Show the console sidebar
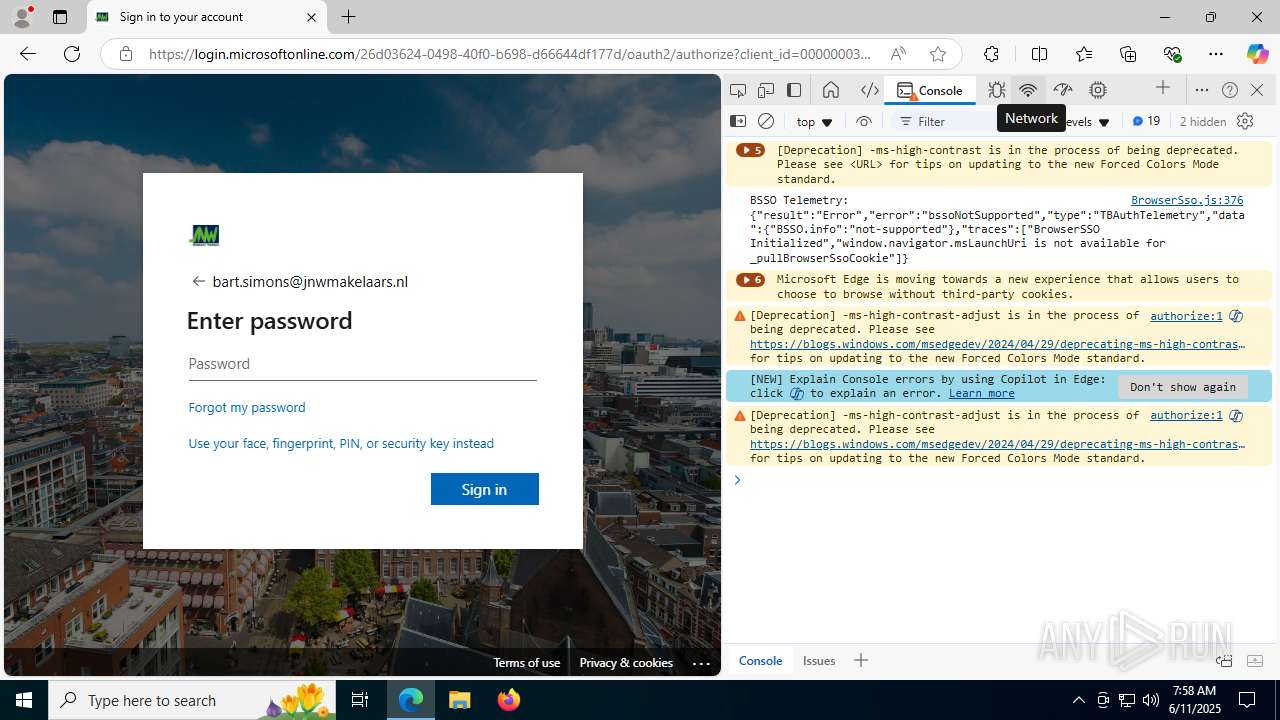This screenshot has width=1280, height=720. [x=738, y=121]
